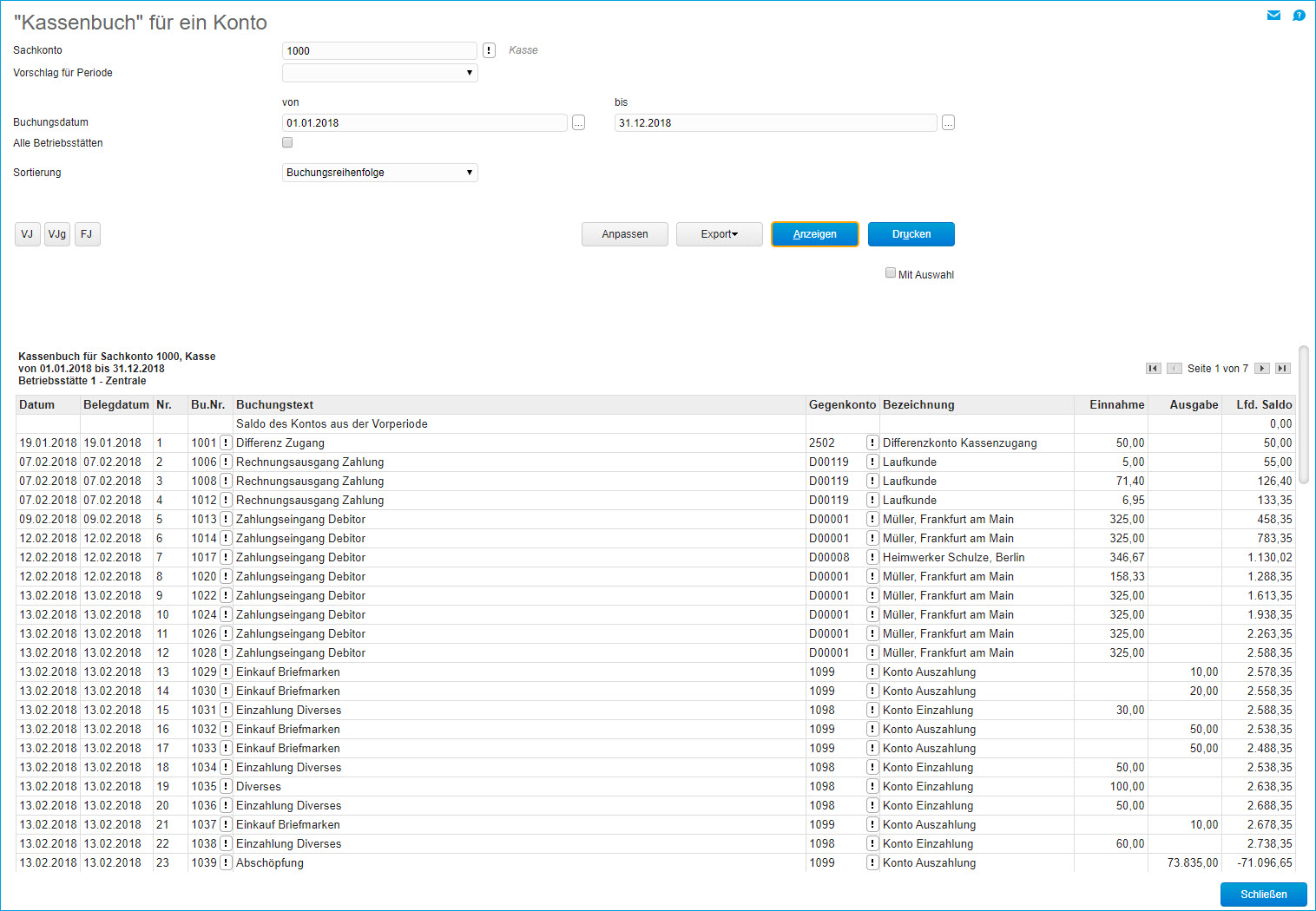Screen dimensions: 1316x911
Task: Click the mail envelope icon
Action: (1273, 15)
